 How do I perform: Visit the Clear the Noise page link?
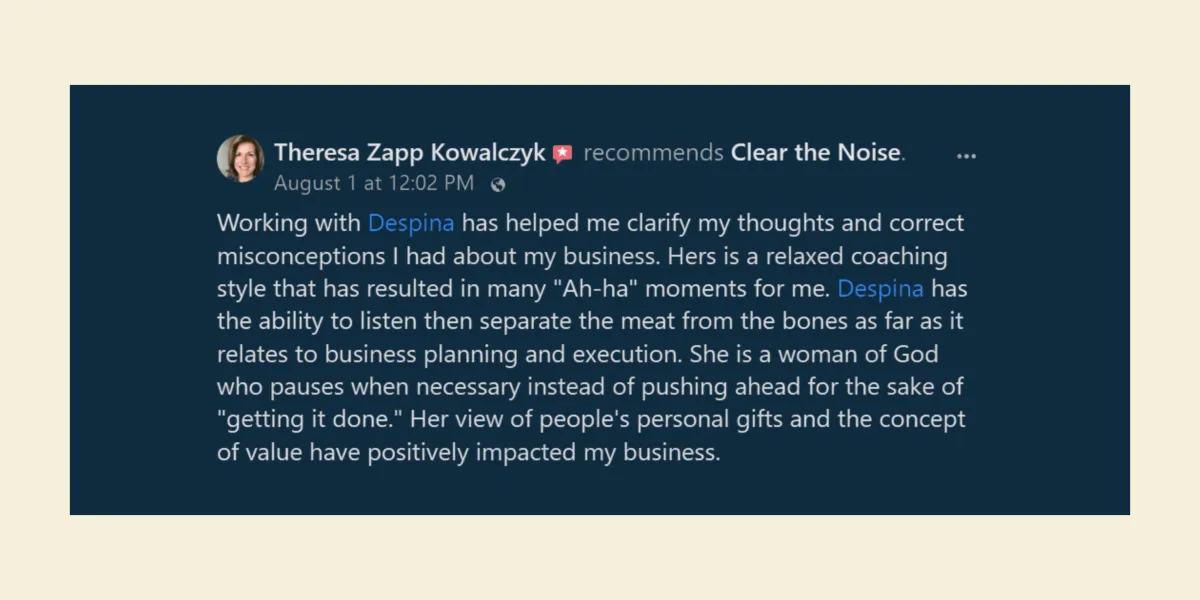[816, 153]
